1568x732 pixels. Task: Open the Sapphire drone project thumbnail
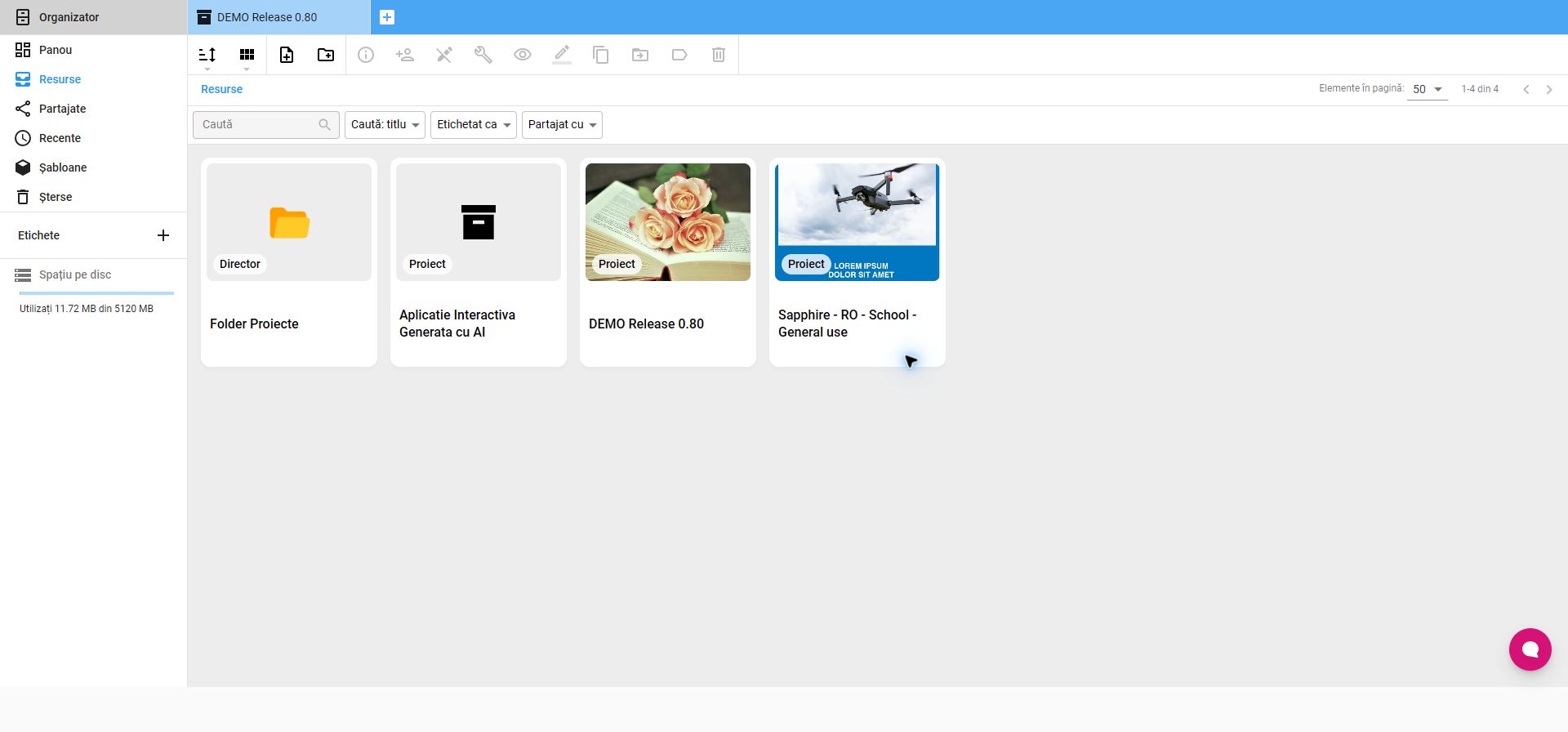click(x=857, y=222)
